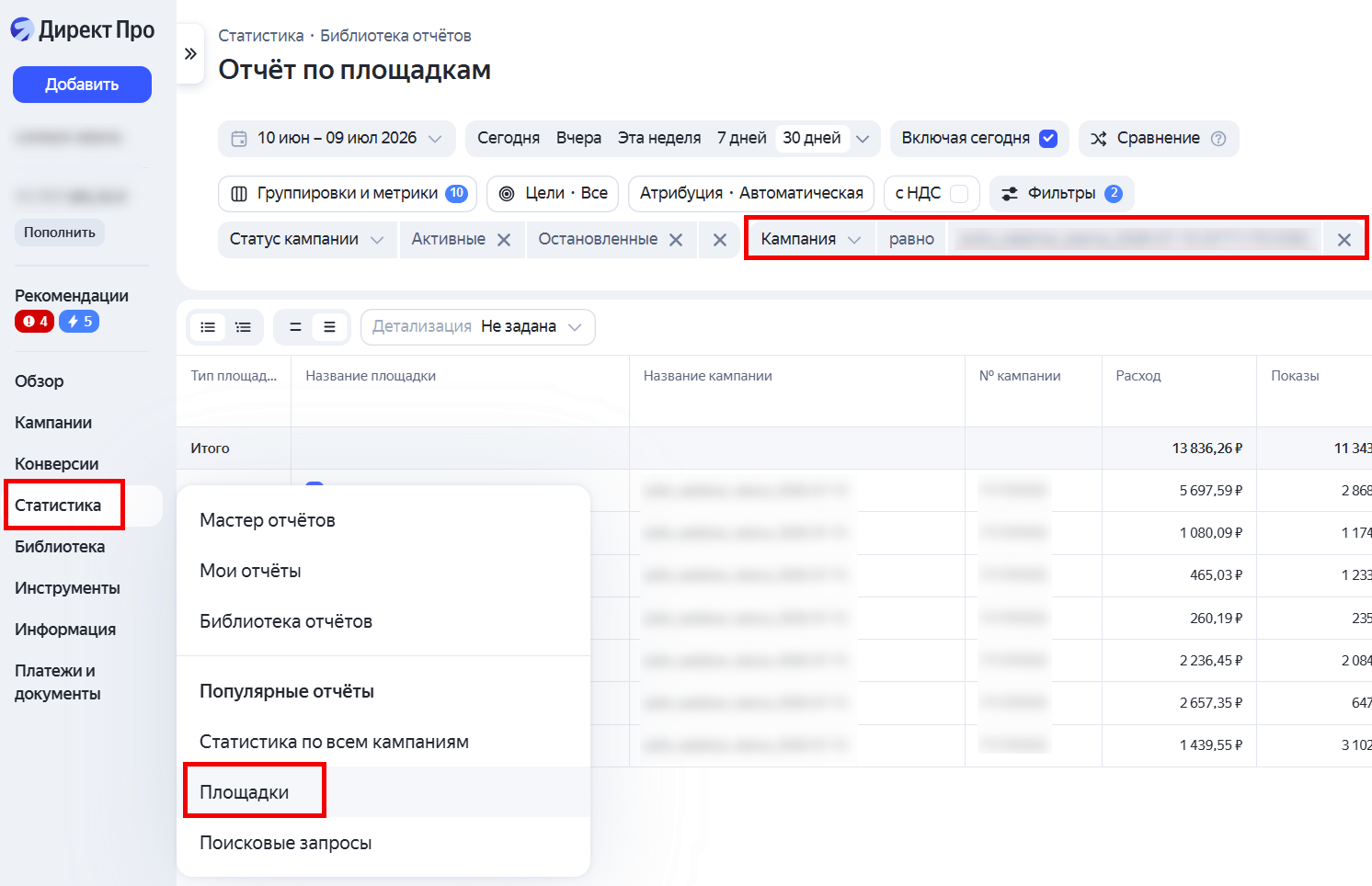Open the Детализация Не задана dropdown
This screenshot has height=886, width=1372.
click(478, 327)
